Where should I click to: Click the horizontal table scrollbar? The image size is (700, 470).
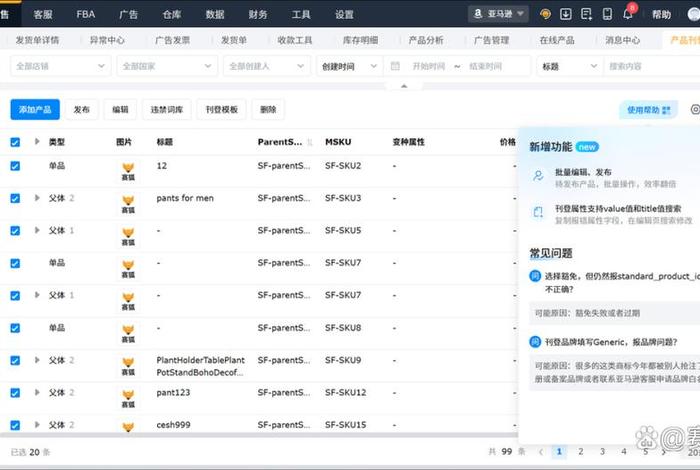coord(259,435)
